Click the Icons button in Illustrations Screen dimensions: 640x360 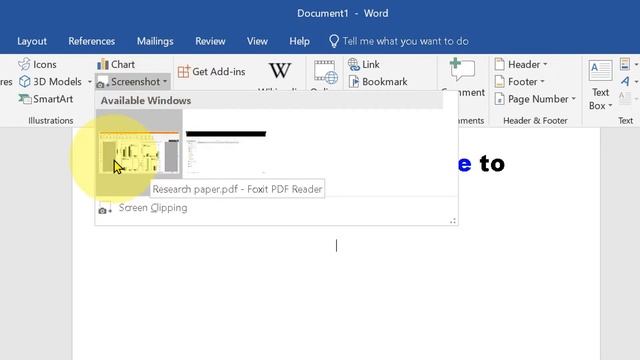pos(38,64)
